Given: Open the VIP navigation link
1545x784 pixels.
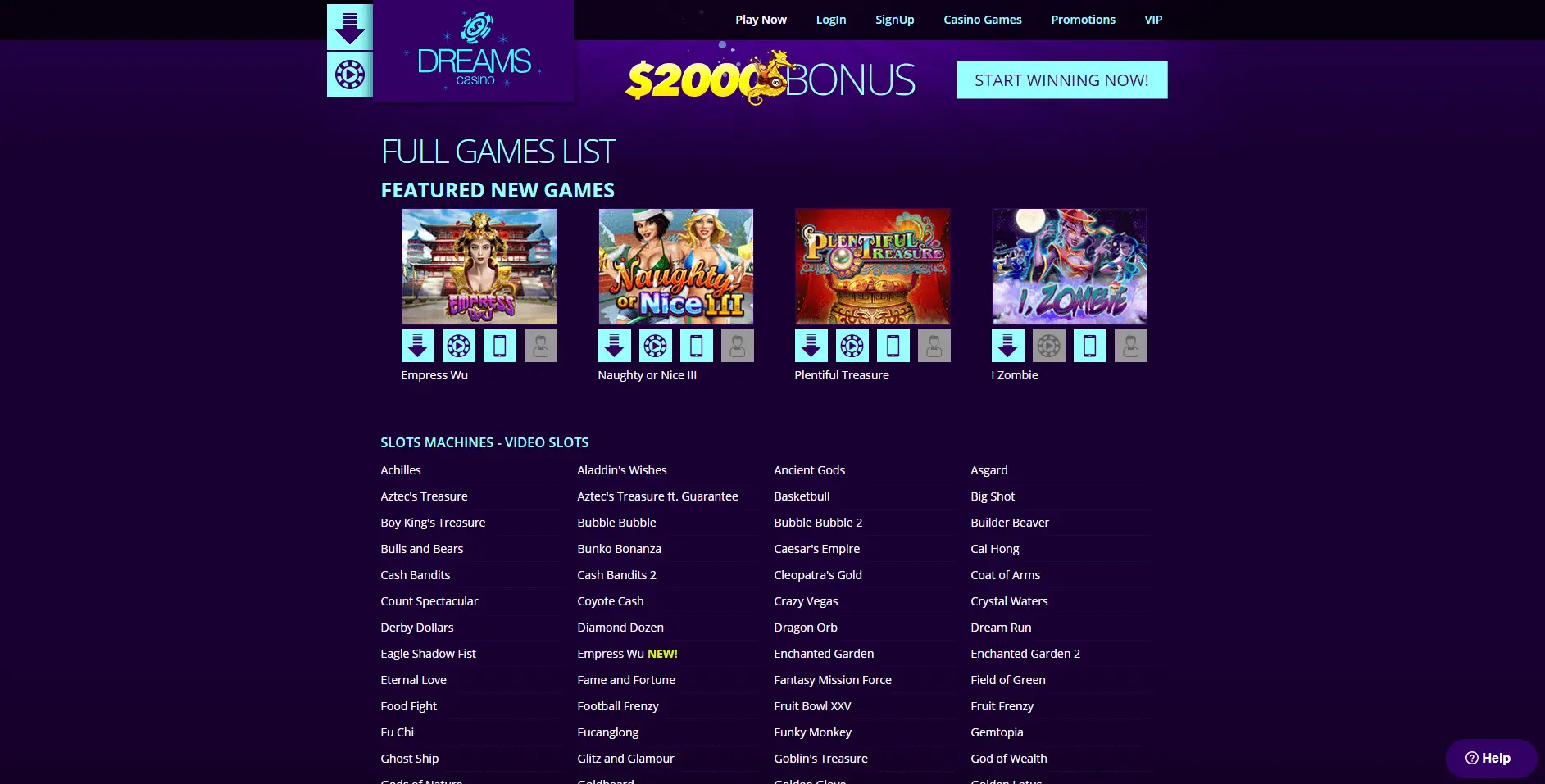Looking at the screenshot, I should coord(1153,20).
